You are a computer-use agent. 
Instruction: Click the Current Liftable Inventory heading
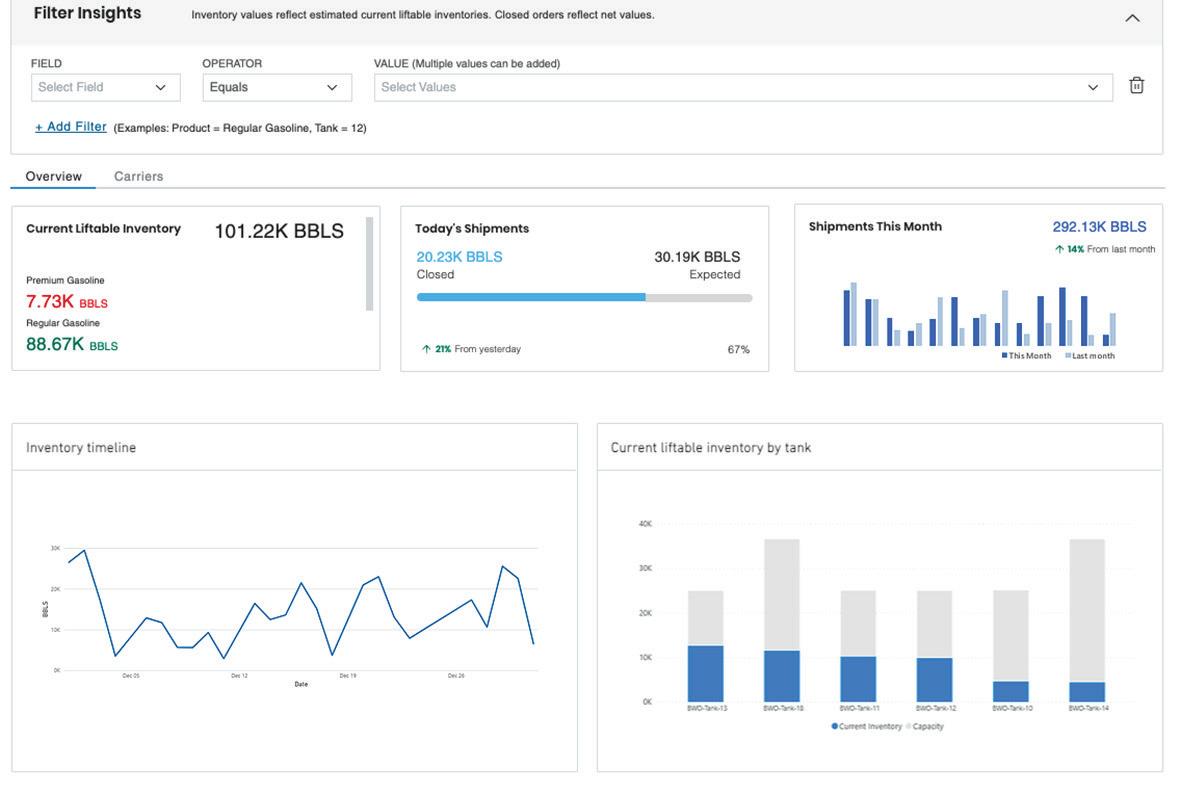click(x=103, y=228)
